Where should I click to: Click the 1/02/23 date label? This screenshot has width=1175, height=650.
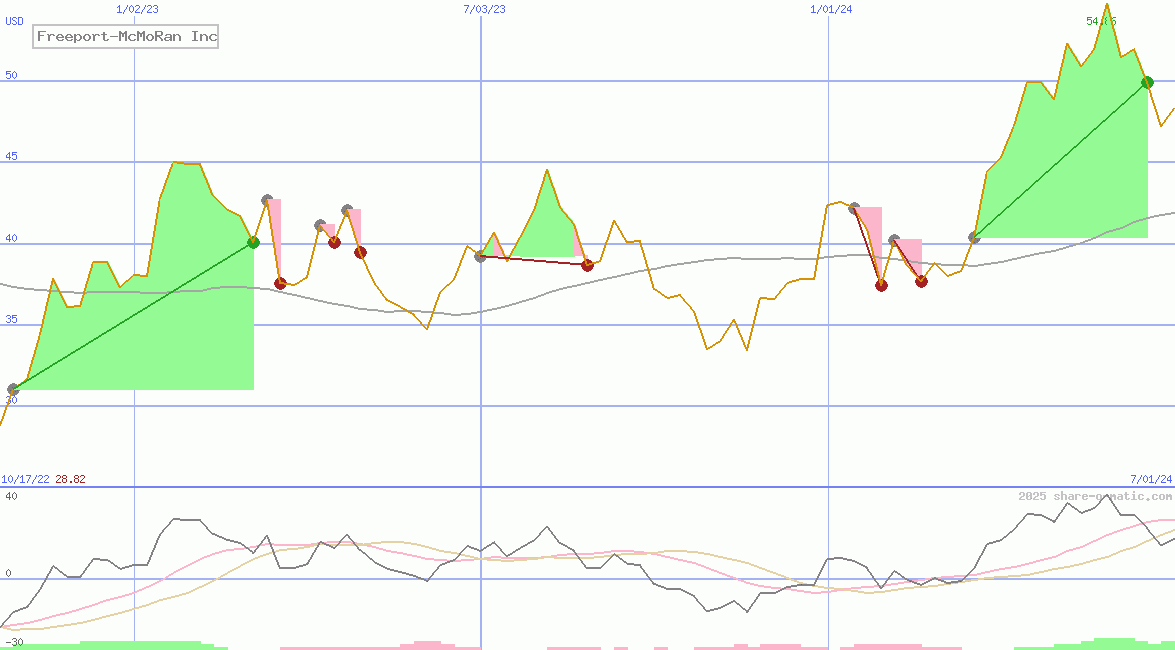click(136, 9)
